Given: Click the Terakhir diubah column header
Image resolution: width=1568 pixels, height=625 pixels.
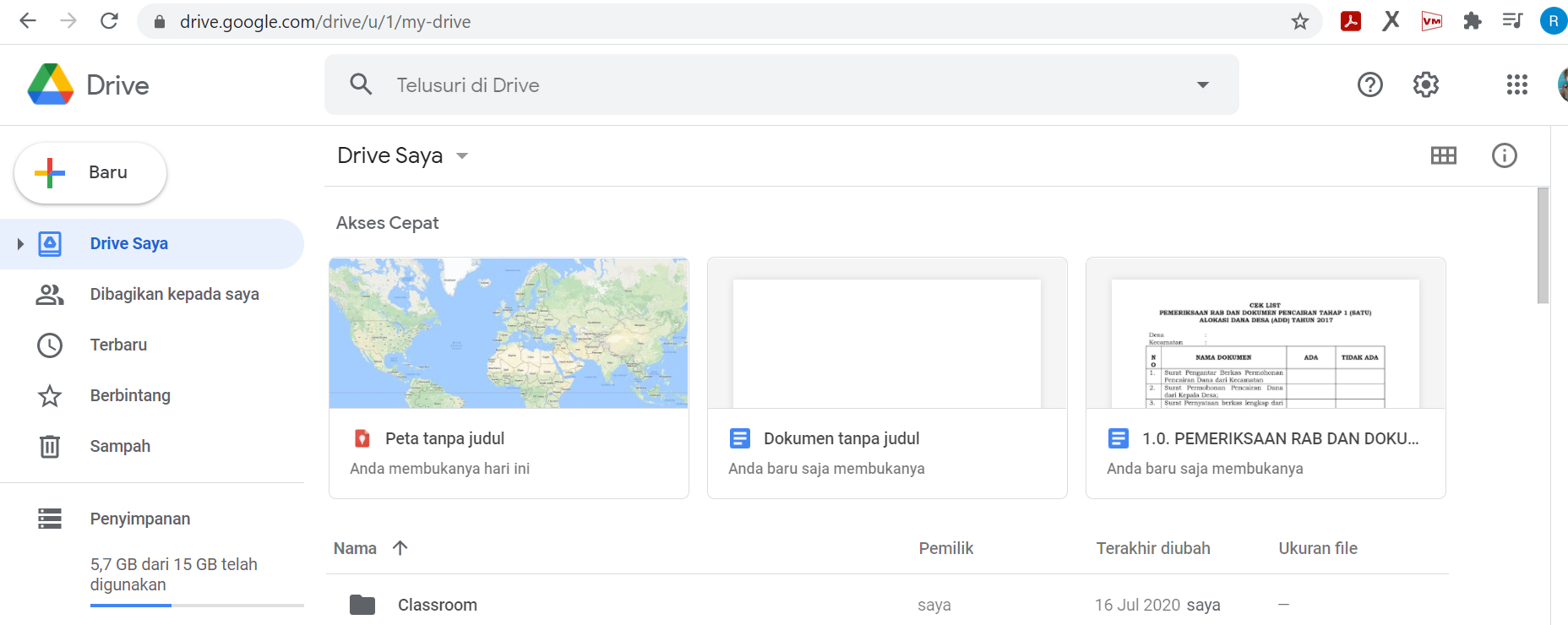Looking at the screenshot, I should coord(1153,548).
